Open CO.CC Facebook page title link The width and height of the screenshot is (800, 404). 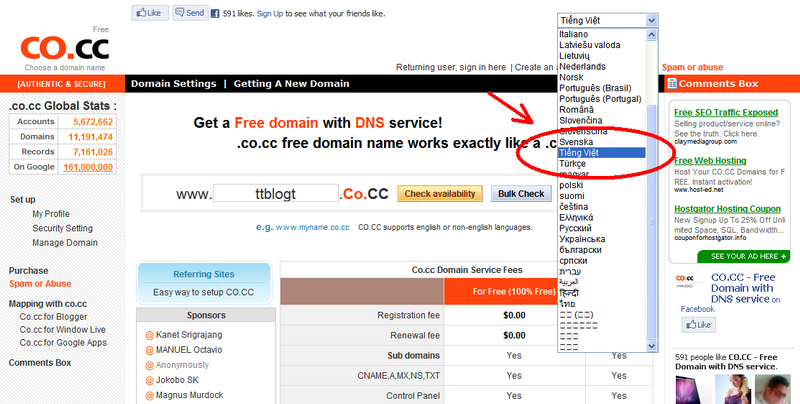point(743,288)
